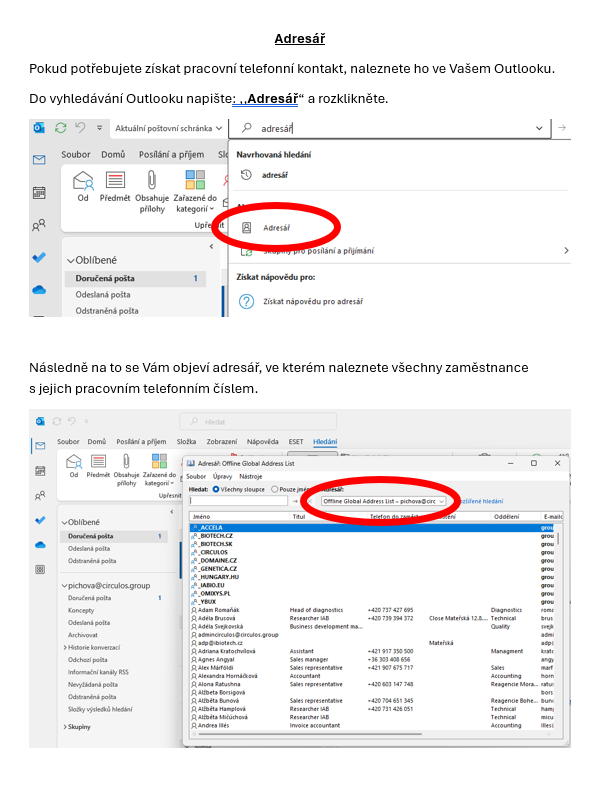Click the Mail icon in lower screenshot sidebar
Viewport: 598px width, 804px height.
(40, 446)
